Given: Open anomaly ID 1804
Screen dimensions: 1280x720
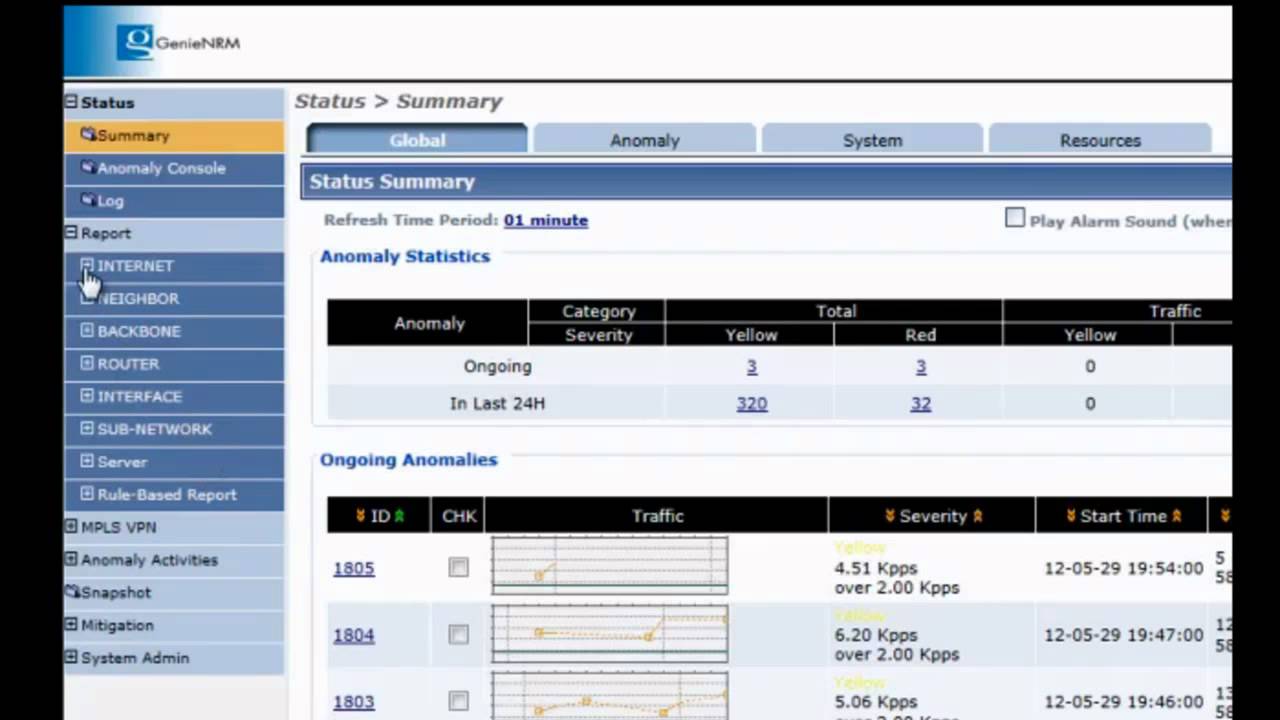Looking at the screenshot, I should point(354,635).
